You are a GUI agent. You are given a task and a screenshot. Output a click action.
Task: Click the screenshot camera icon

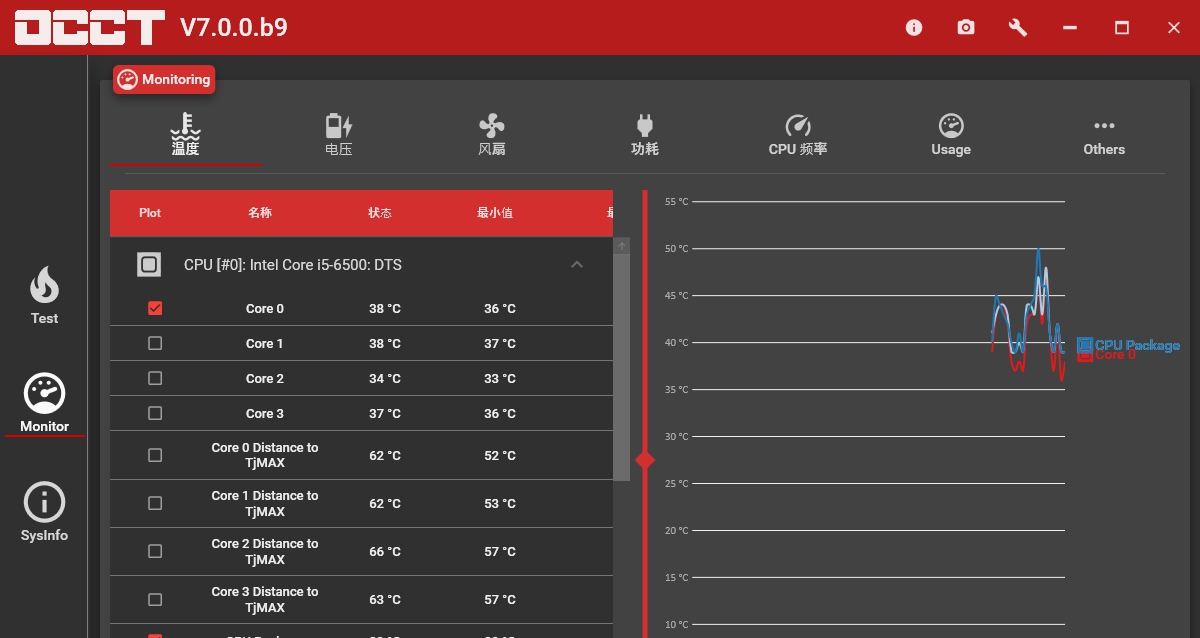[966, 28]
